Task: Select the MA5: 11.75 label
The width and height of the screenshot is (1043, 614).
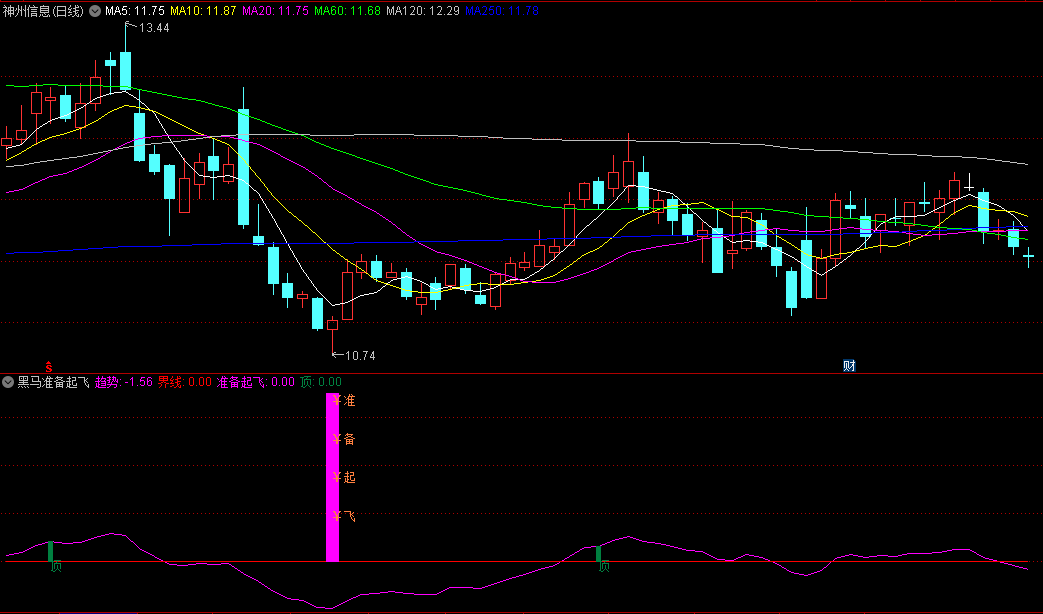Action: 134,11
